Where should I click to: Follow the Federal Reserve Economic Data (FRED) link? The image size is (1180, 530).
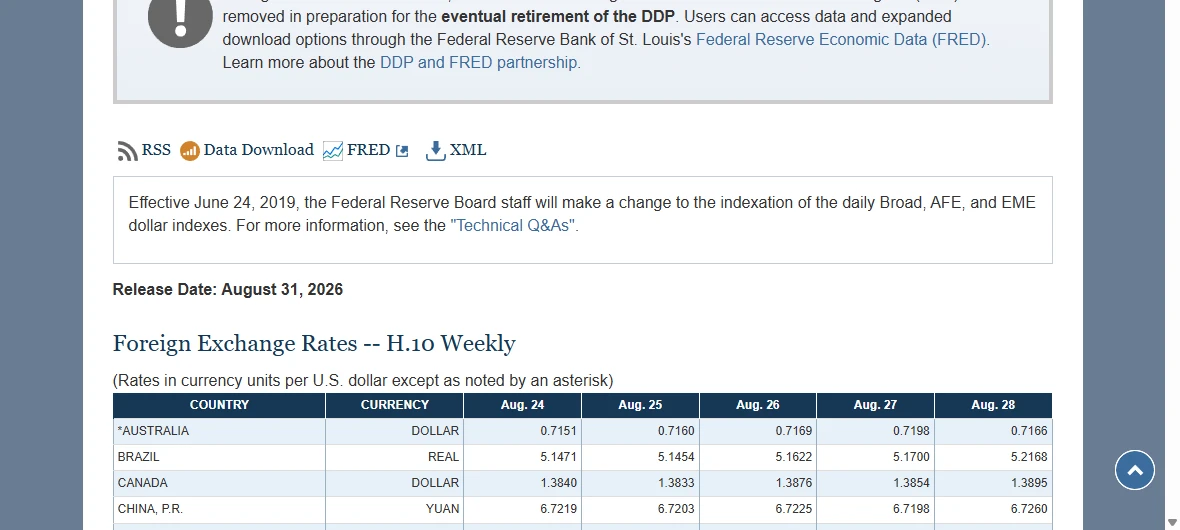pos(843,39)
